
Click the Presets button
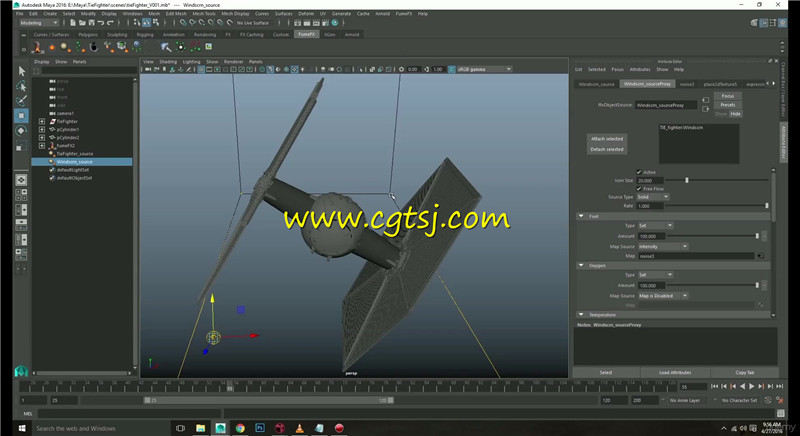(x=728, y=105)
